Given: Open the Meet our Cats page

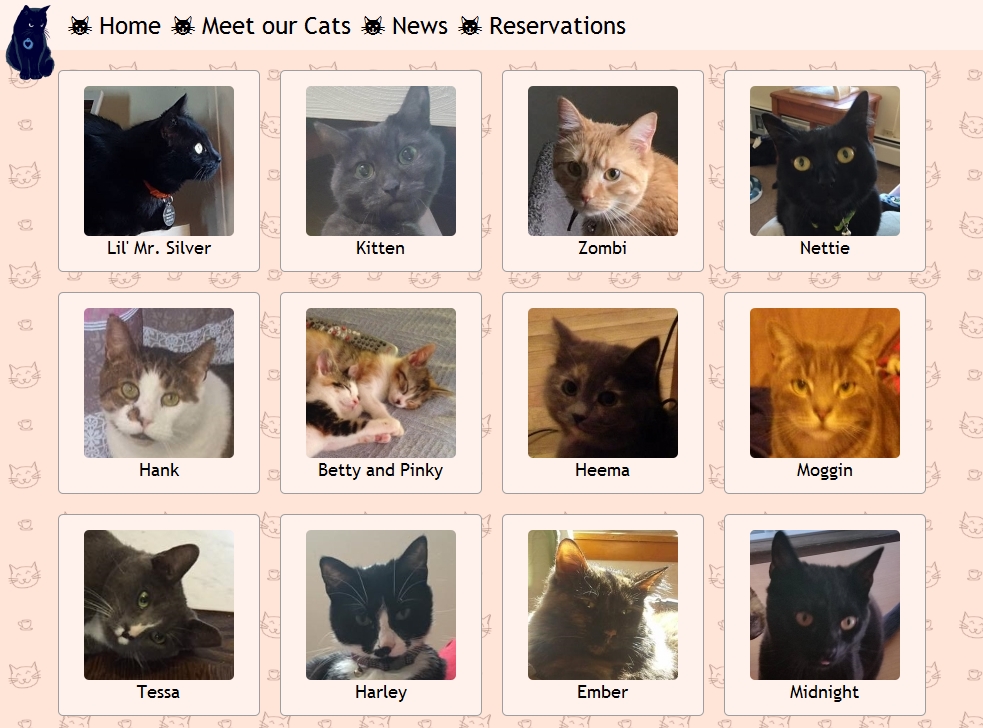Looking at the screenshot, I should (276, 26).
